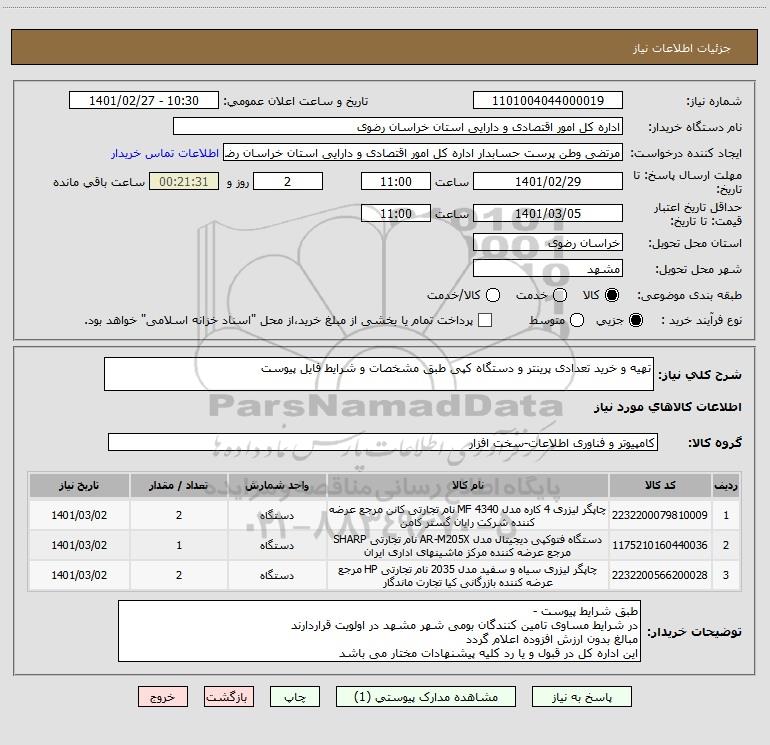770x745 pixels.
Task: Click the validity time field beside 1401/03/05
Action: point(396,213)
